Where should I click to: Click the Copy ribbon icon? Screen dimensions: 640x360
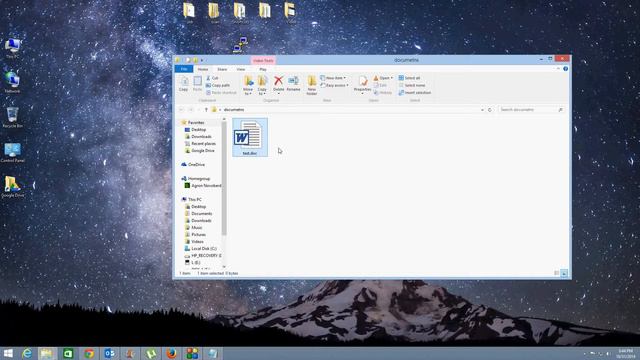[x=184, y=83]
